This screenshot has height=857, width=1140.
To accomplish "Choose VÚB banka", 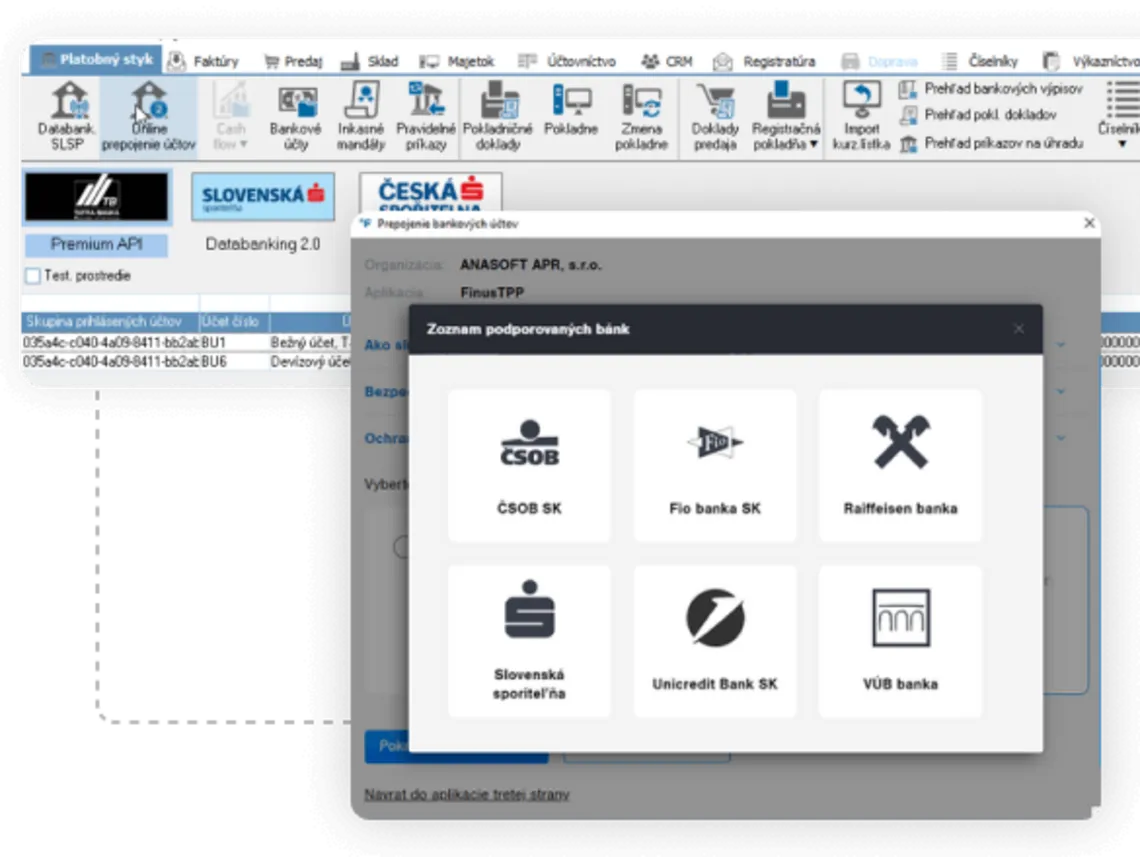I will 900,642.
